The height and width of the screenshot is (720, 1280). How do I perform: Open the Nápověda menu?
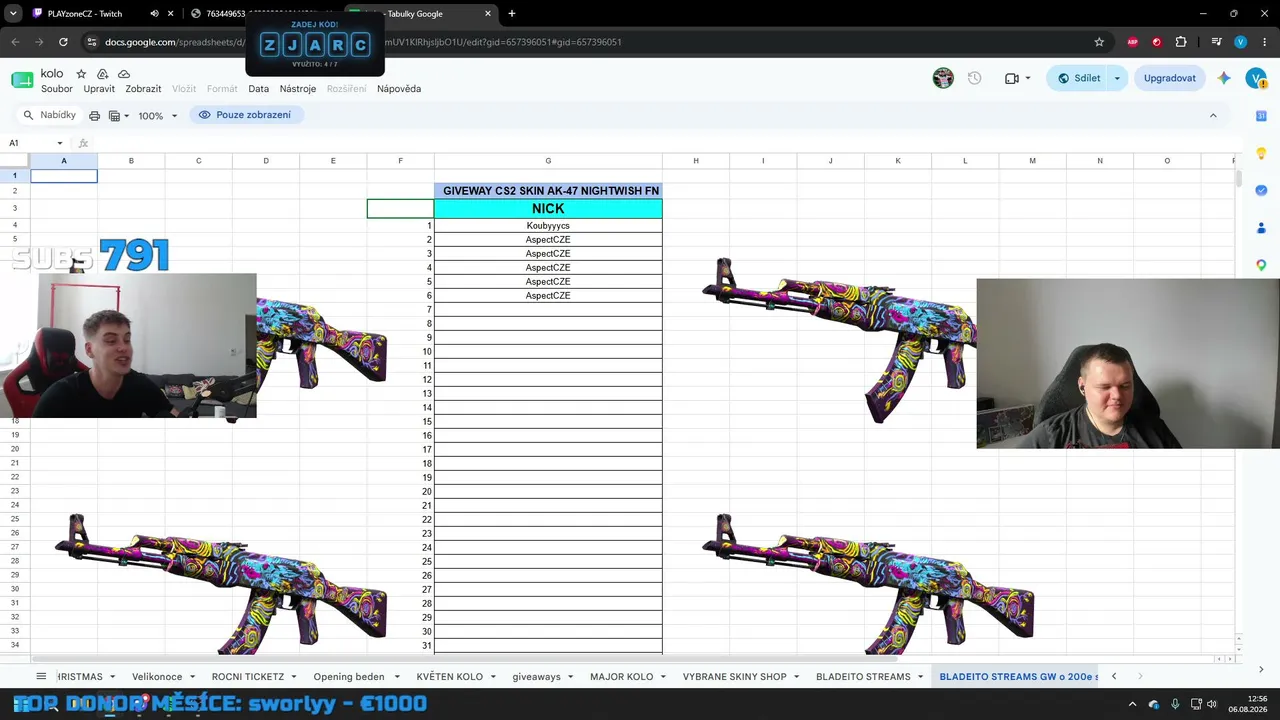(x=399, y=89)
